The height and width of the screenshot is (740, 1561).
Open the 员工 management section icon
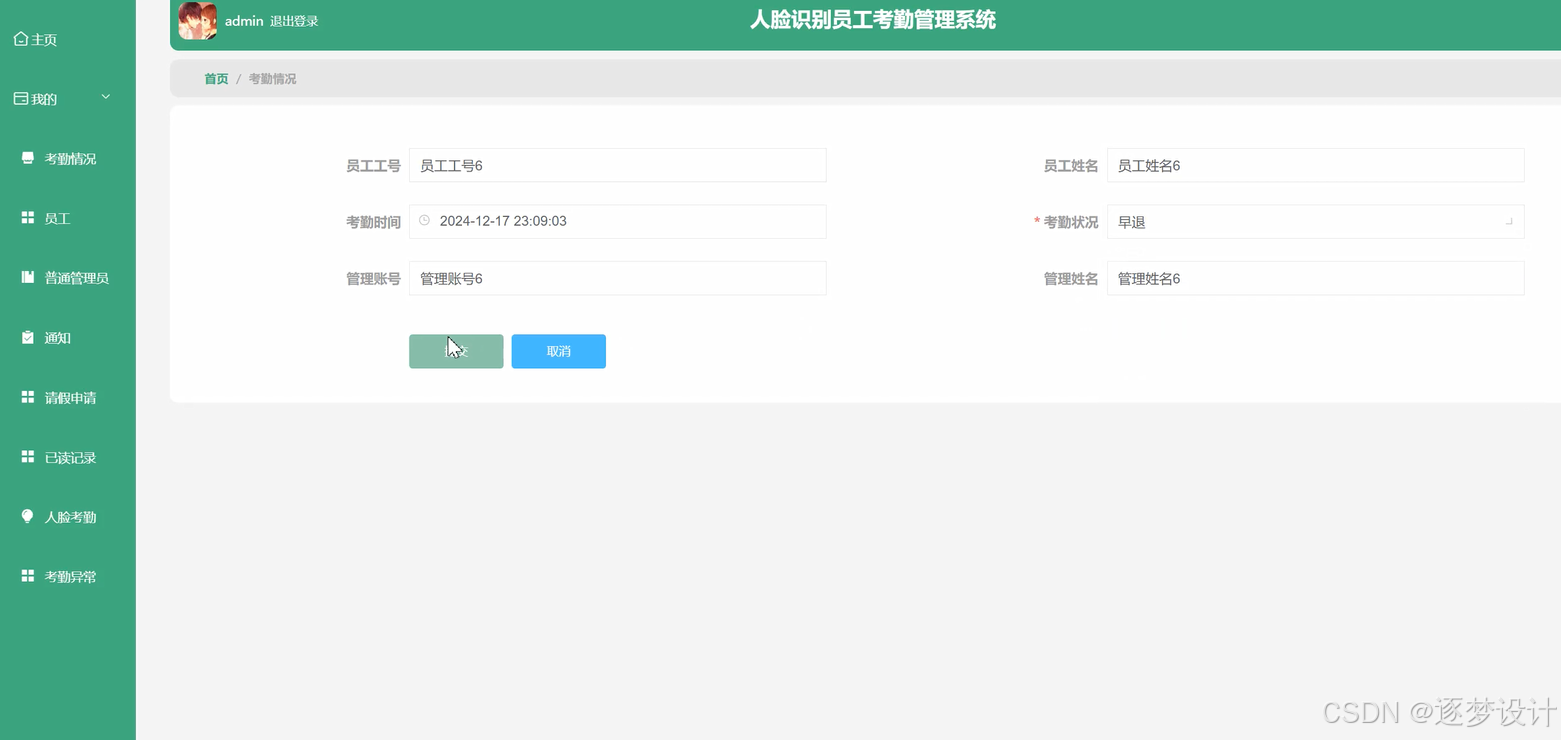27,217
